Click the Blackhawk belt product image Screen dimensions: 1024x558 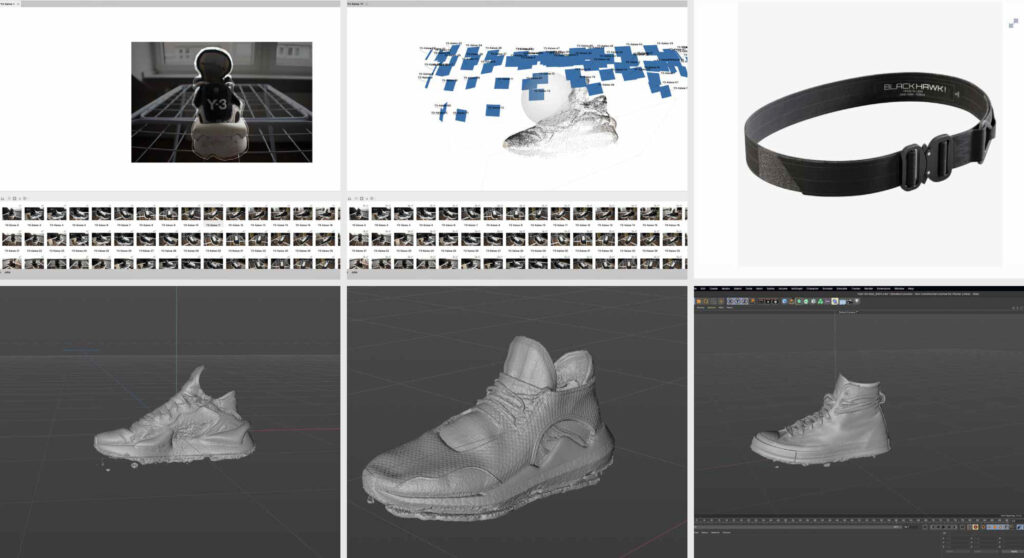click(x=870, y=134)
